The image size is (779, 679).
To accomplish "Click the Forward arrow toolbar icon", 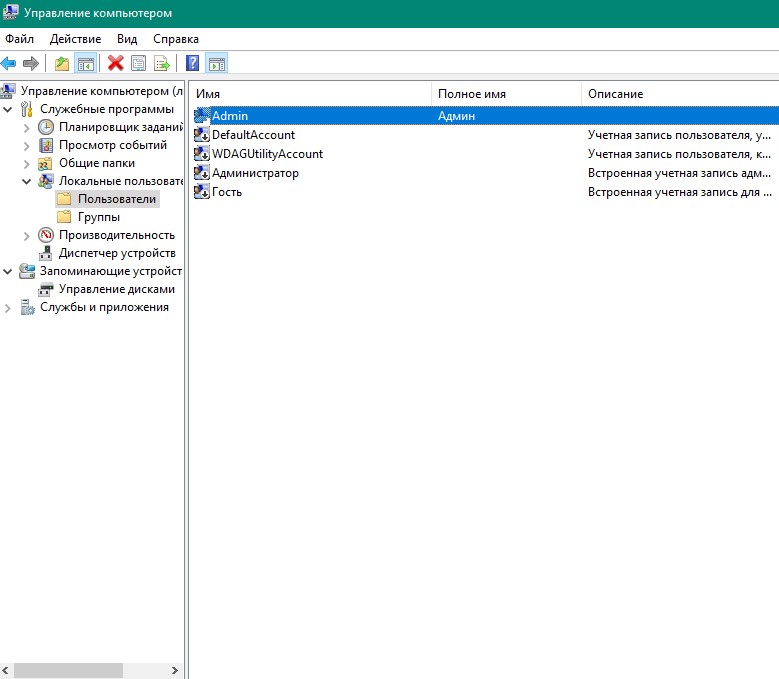I will (x=31, y=64).
